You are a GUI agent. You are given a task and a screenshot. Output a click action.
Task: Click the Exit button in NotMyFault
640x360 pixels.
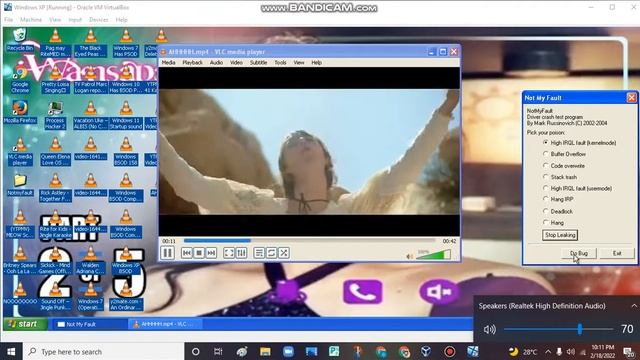tap(617, 253)
